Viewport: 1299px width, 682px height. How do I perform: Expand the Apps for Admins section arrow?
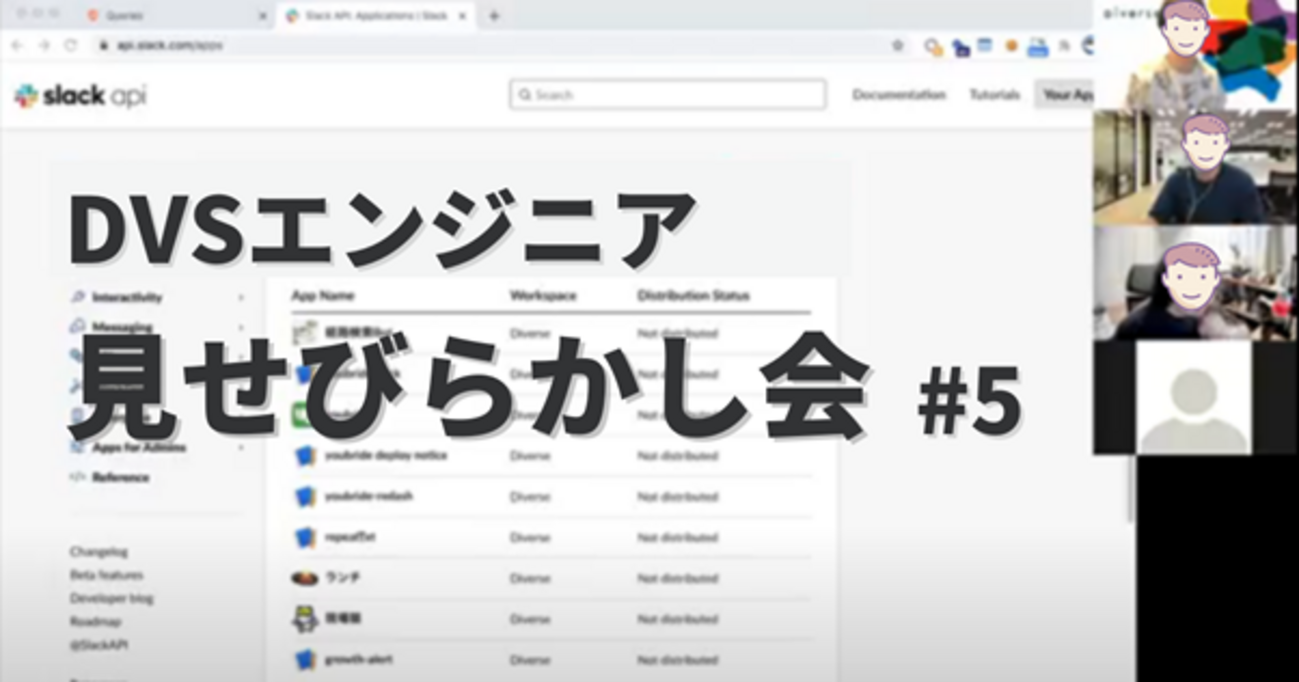tap(241, 447)
